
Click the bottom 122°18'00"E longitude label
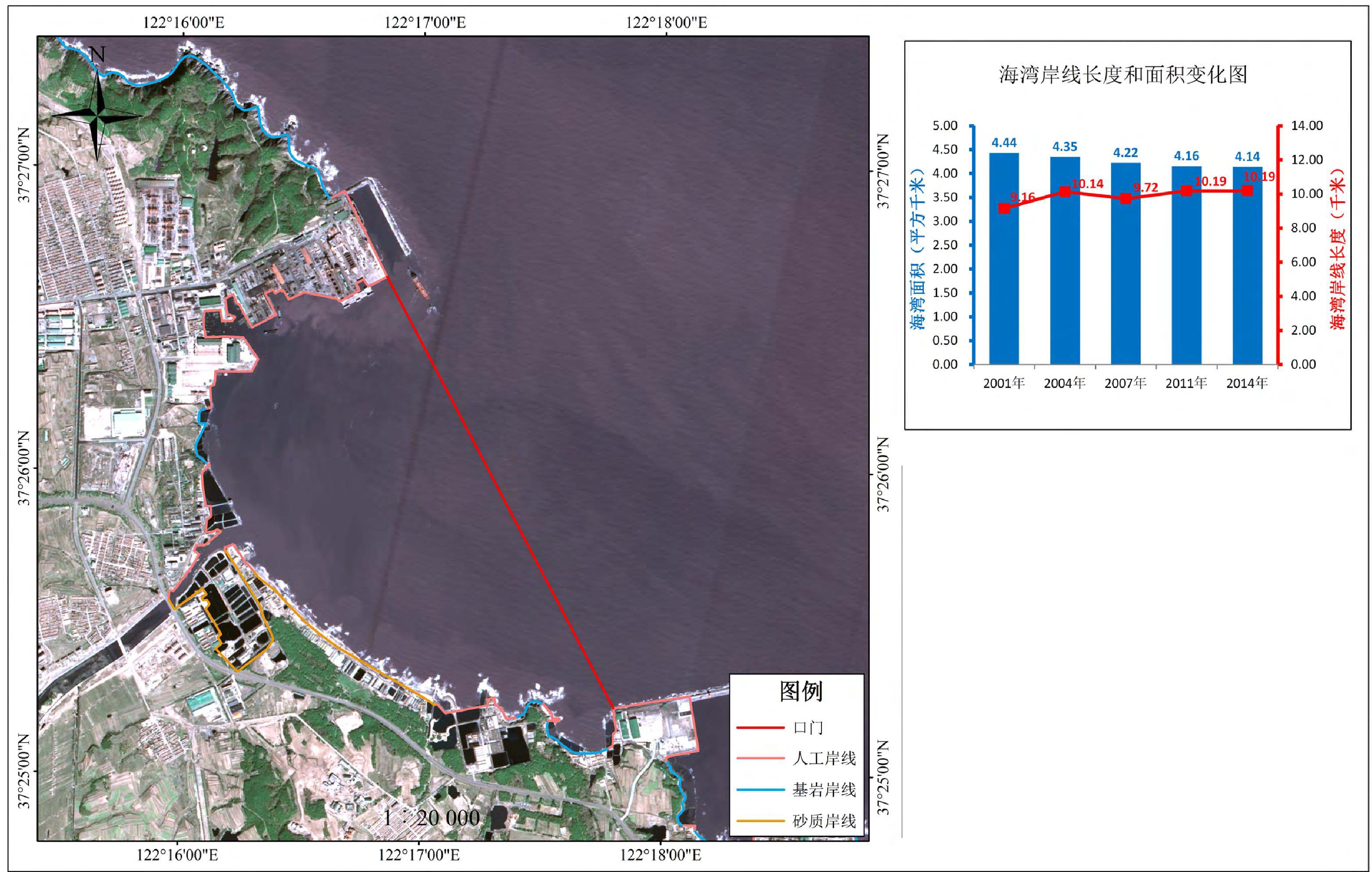[x=661, y=855]
